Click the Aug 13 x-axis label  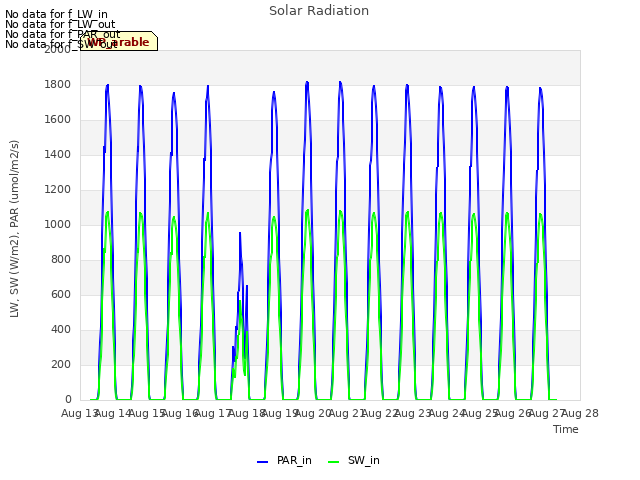click(80, 413)
